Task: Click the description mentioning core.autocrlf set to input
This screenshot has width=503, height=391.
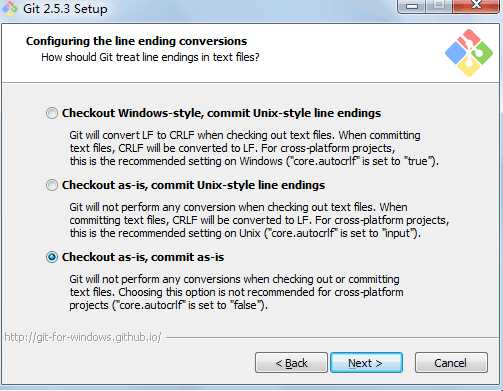Action: coord(259,220)
